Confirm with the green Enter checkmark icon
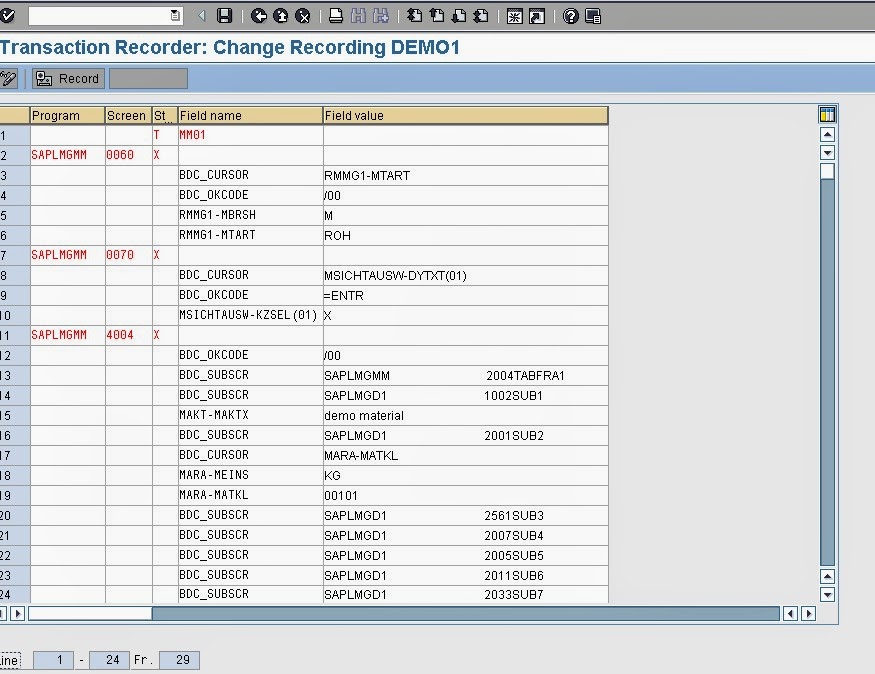The height and width of the screenshot is (674, 875). (x=10, y=14)
